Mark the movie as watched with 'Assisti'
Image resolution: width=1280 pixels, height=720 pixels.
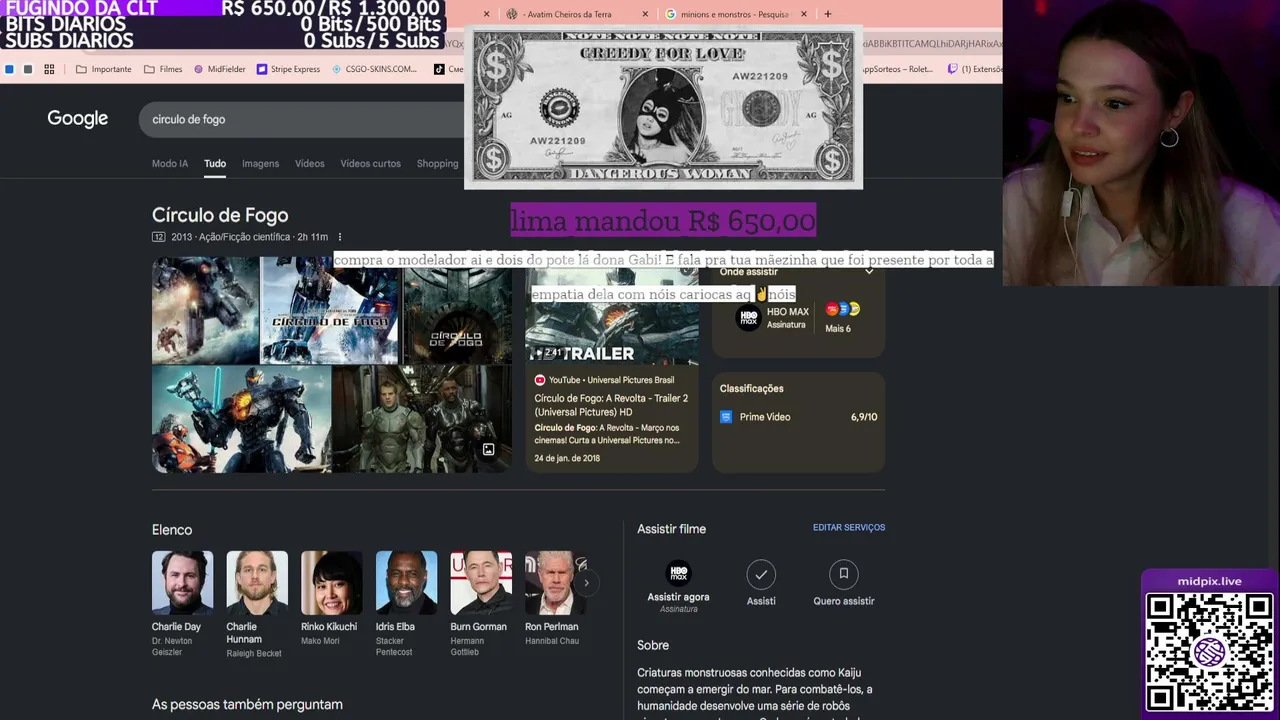(761, 574)
